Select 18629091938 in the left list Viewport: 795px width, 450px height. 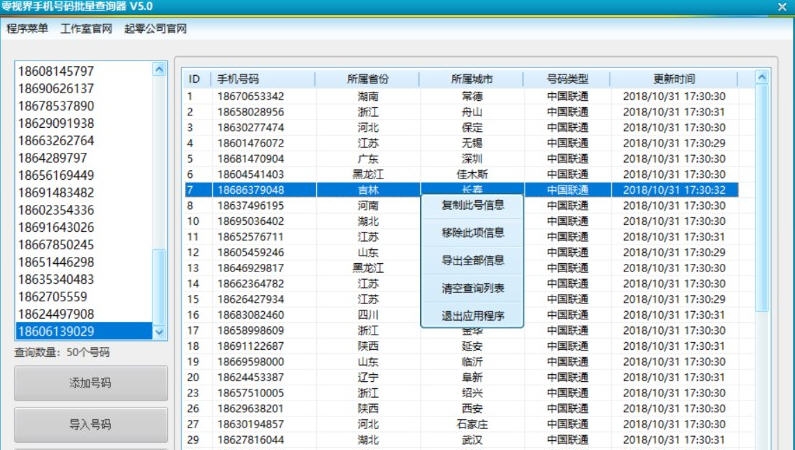coord(84,123)
